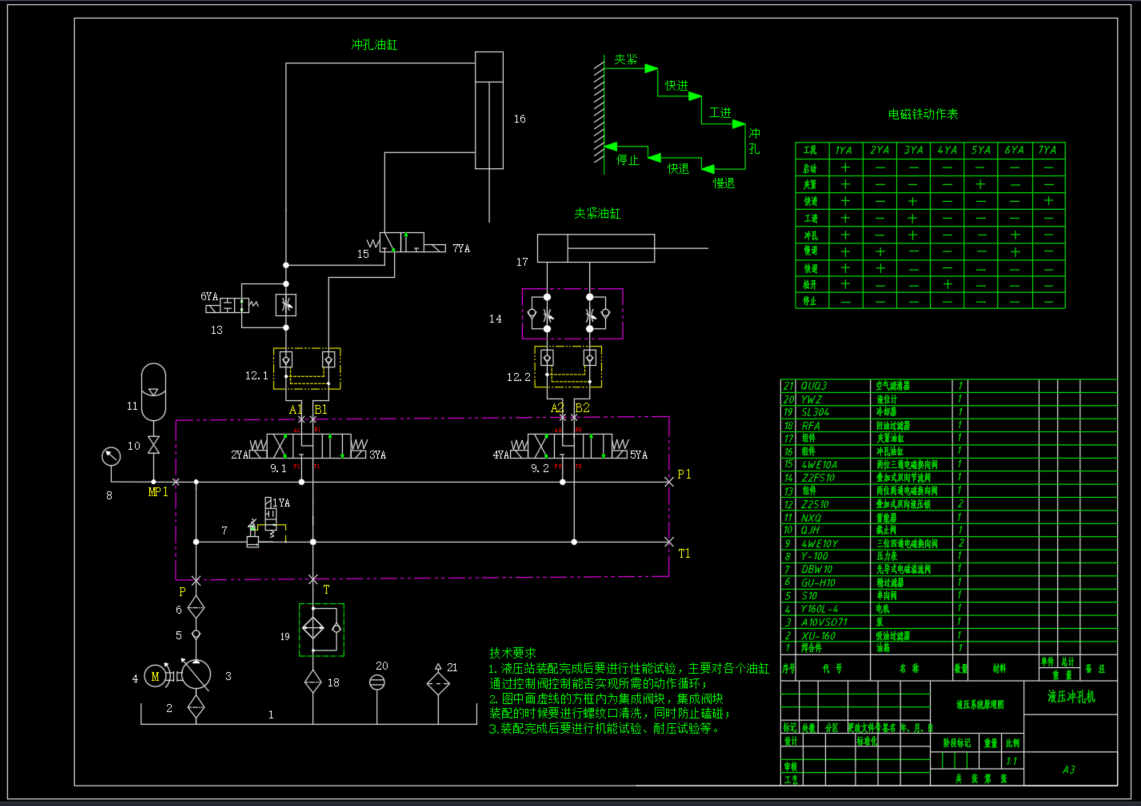This screenshot has height=806, width=1141.
Task: Click the 'T1' port label
Action: [684, 554]
